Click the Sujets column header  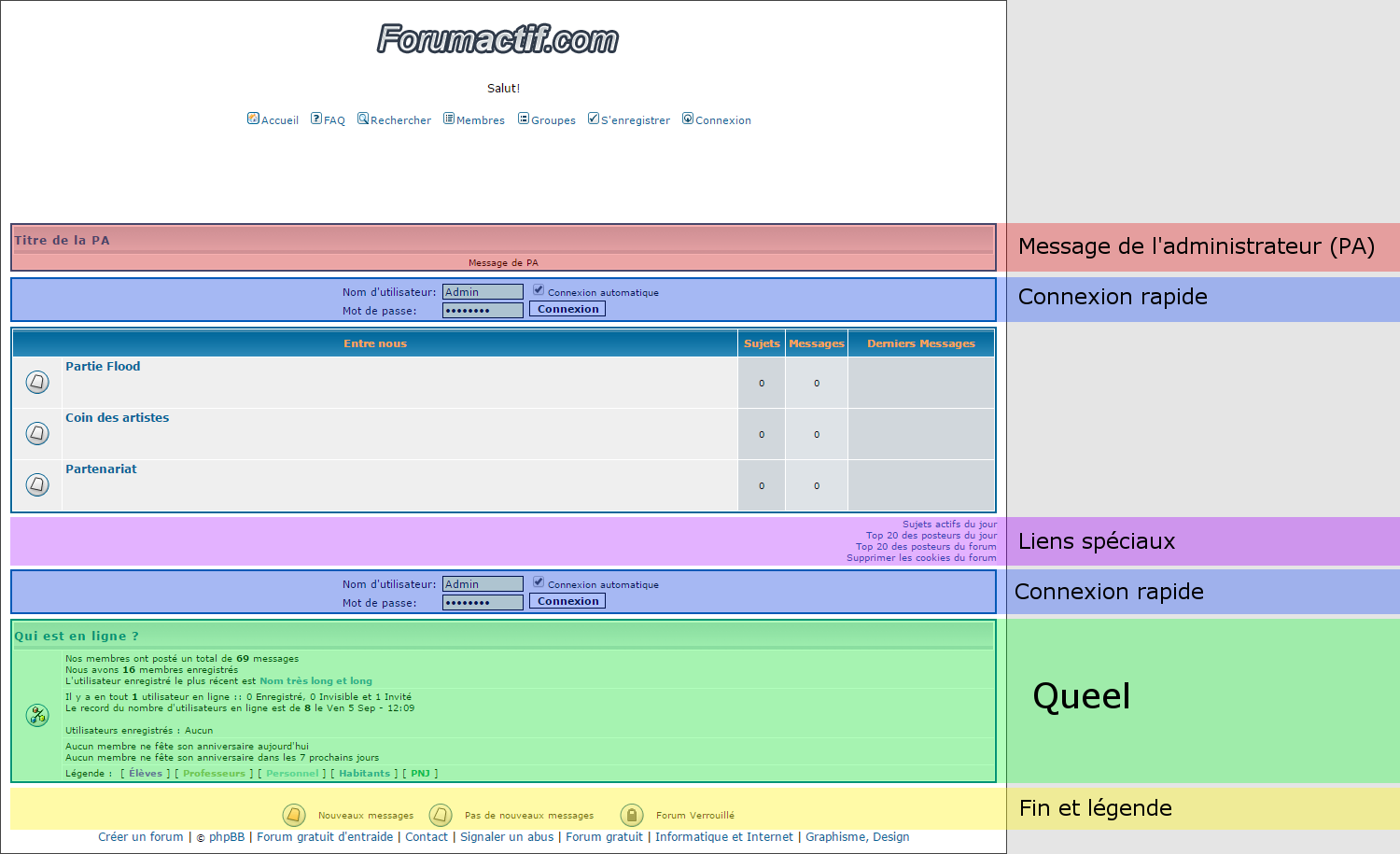762,343
